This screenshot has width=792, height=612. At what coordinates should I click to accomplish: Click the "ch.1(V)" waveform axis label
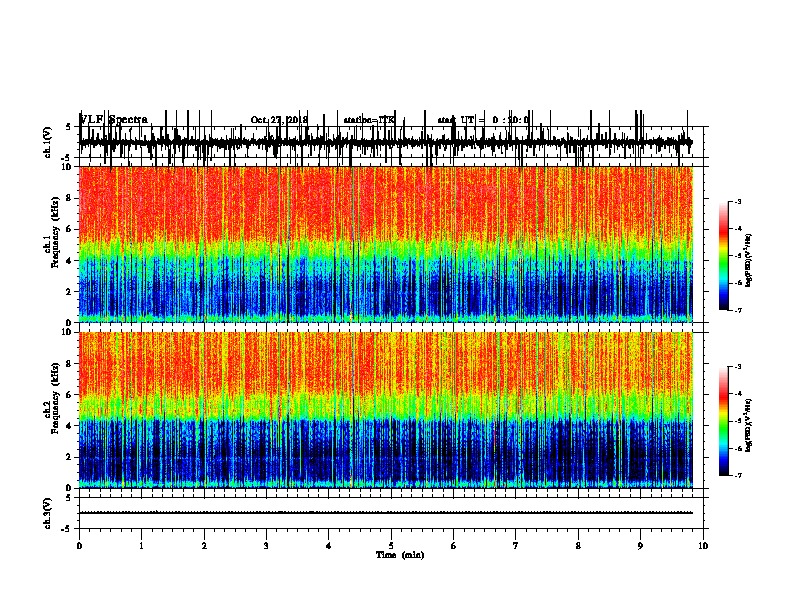pyautogui.click(x=48, y=142)
